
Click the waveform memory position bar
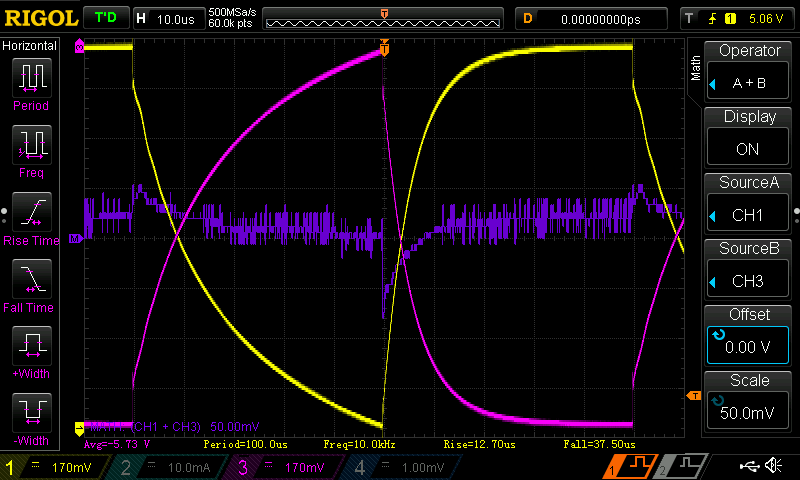385,19
